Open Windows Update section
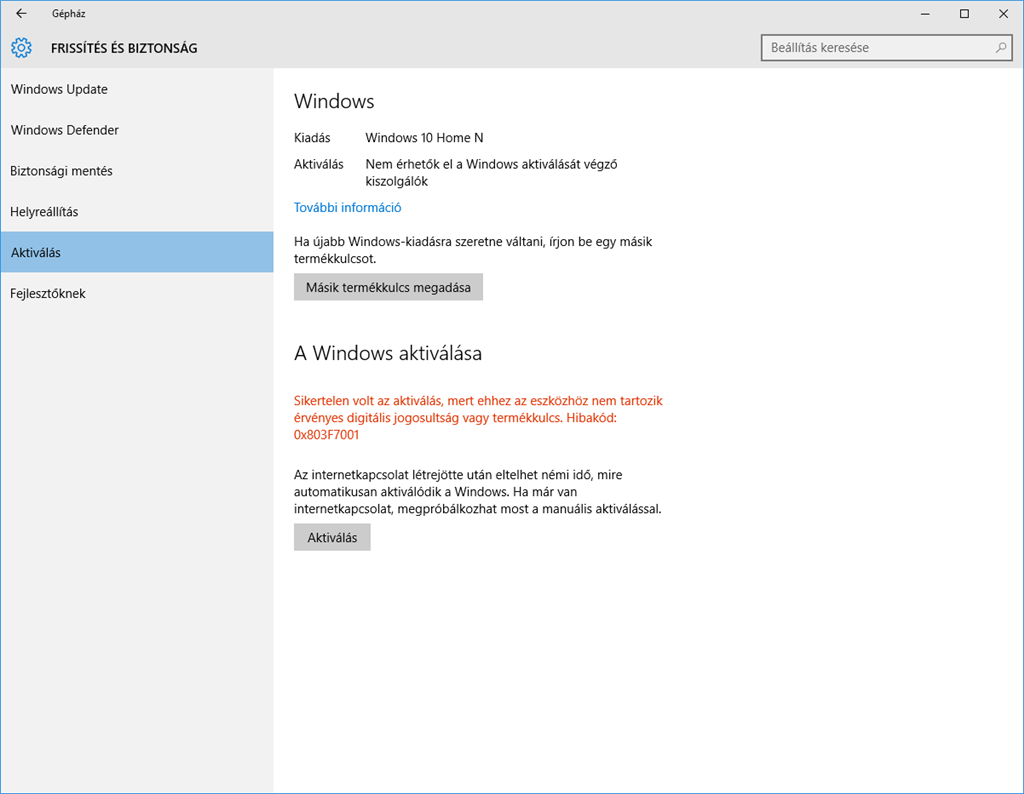The image size is (1024, 794). pos(137,89)
